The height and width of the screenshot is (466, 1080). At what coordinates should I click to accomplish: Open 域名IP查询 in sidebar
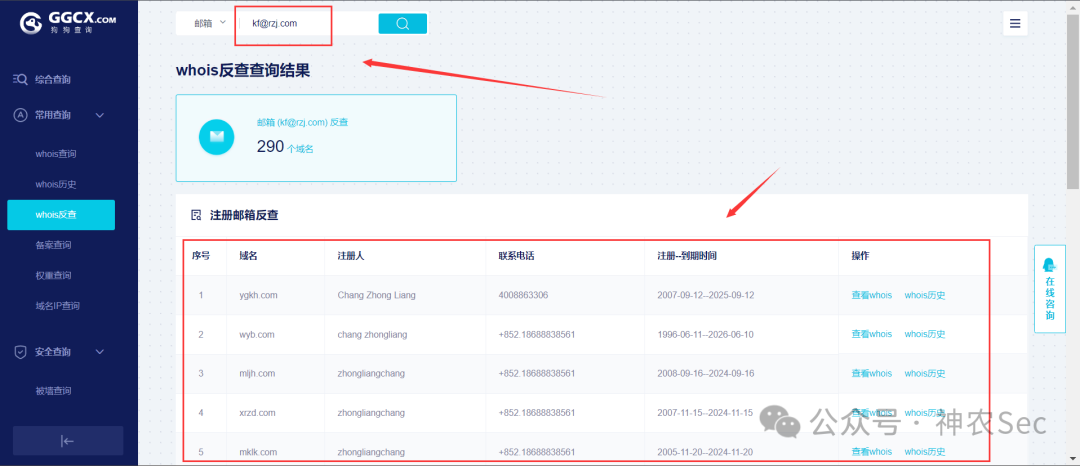pos(58,306)
